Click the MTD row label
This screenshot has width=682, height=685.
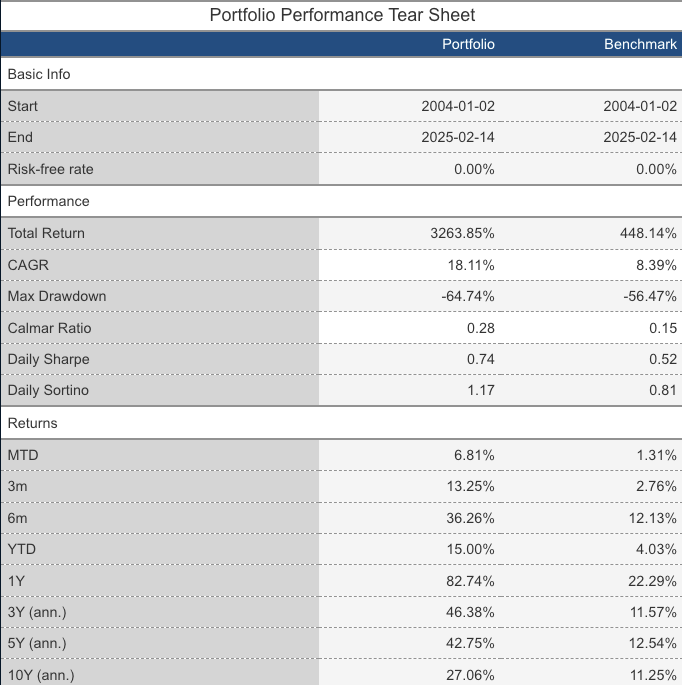coord(22,455)
